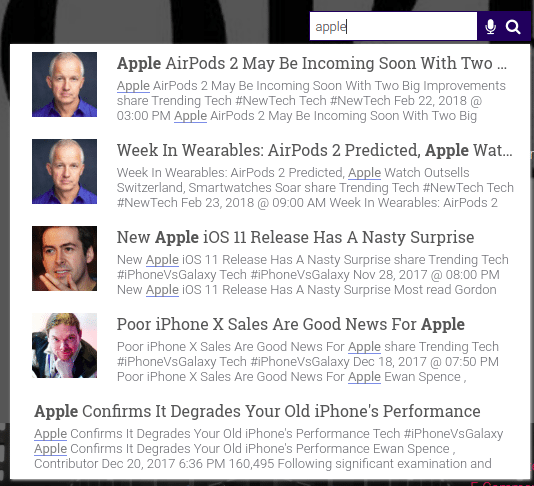Click underlined 'Apple' starting the AirPods snippet
Image resolution: width=534 pixels, height=486 pixels.
(133, 86)
